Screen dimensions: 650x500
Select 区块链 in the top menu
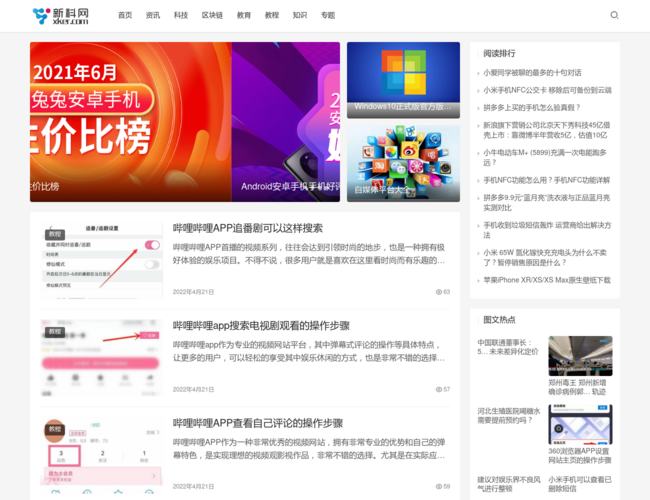click(x=212, y=15)
